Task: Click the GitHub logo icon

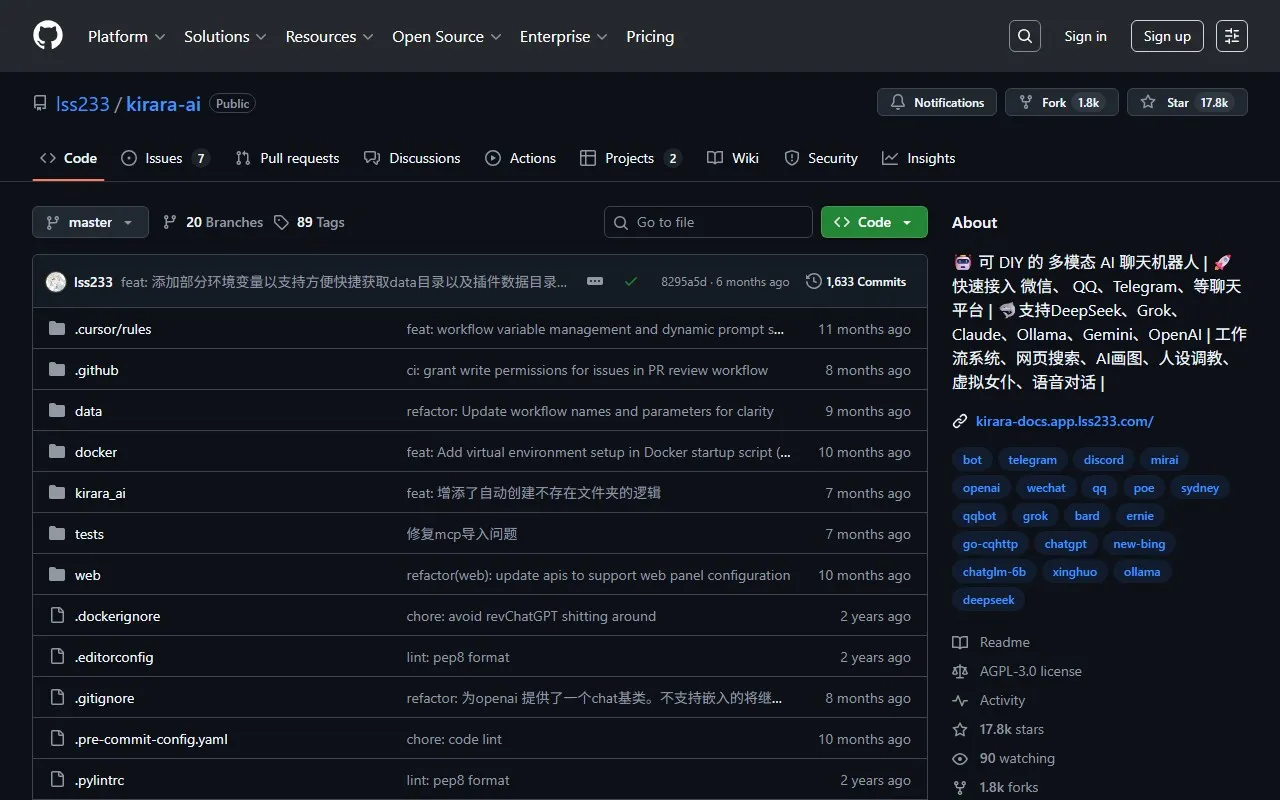Action: pos(48,36)
